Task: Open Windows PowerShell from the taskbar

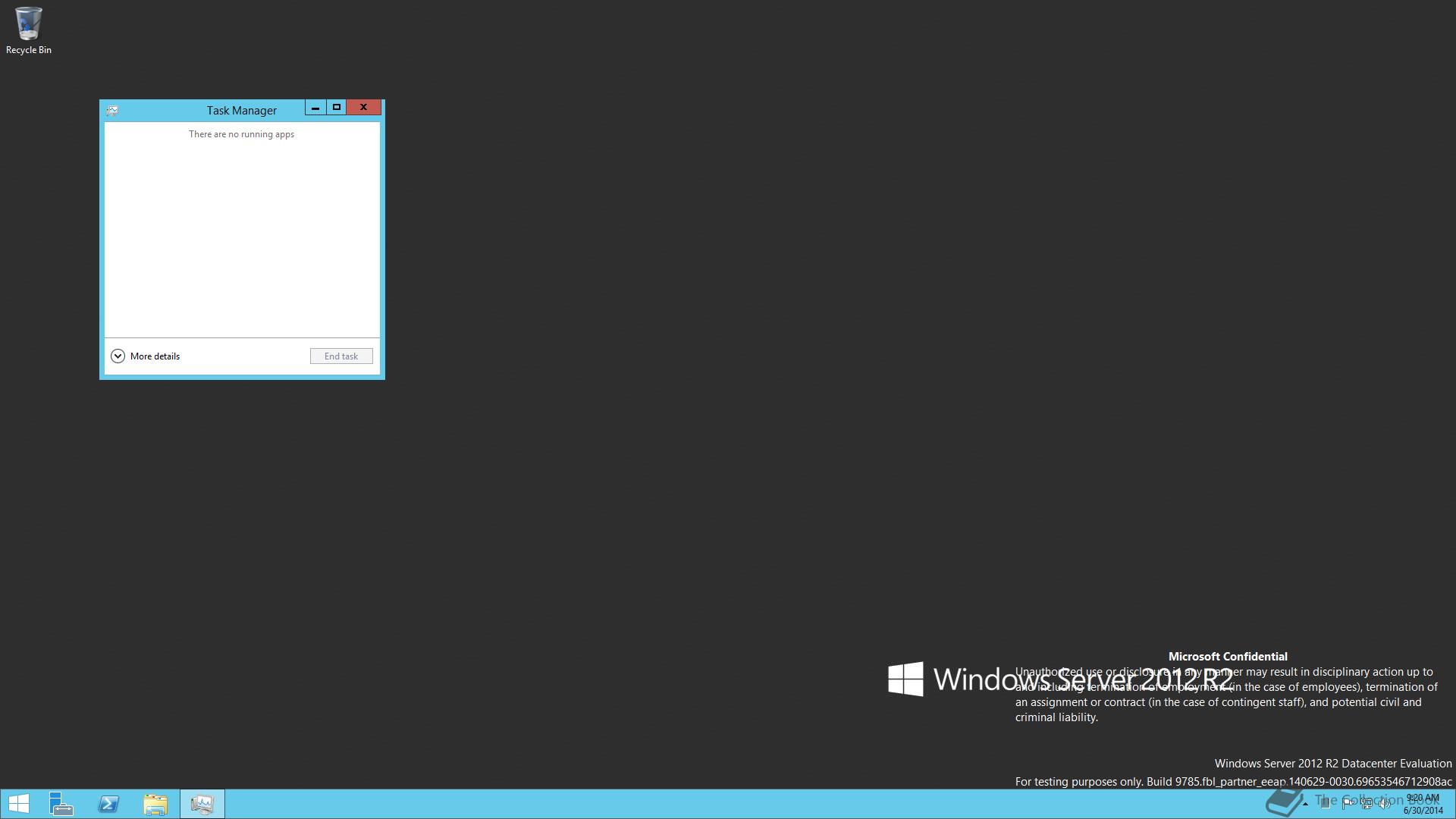Action: (108, 804)
